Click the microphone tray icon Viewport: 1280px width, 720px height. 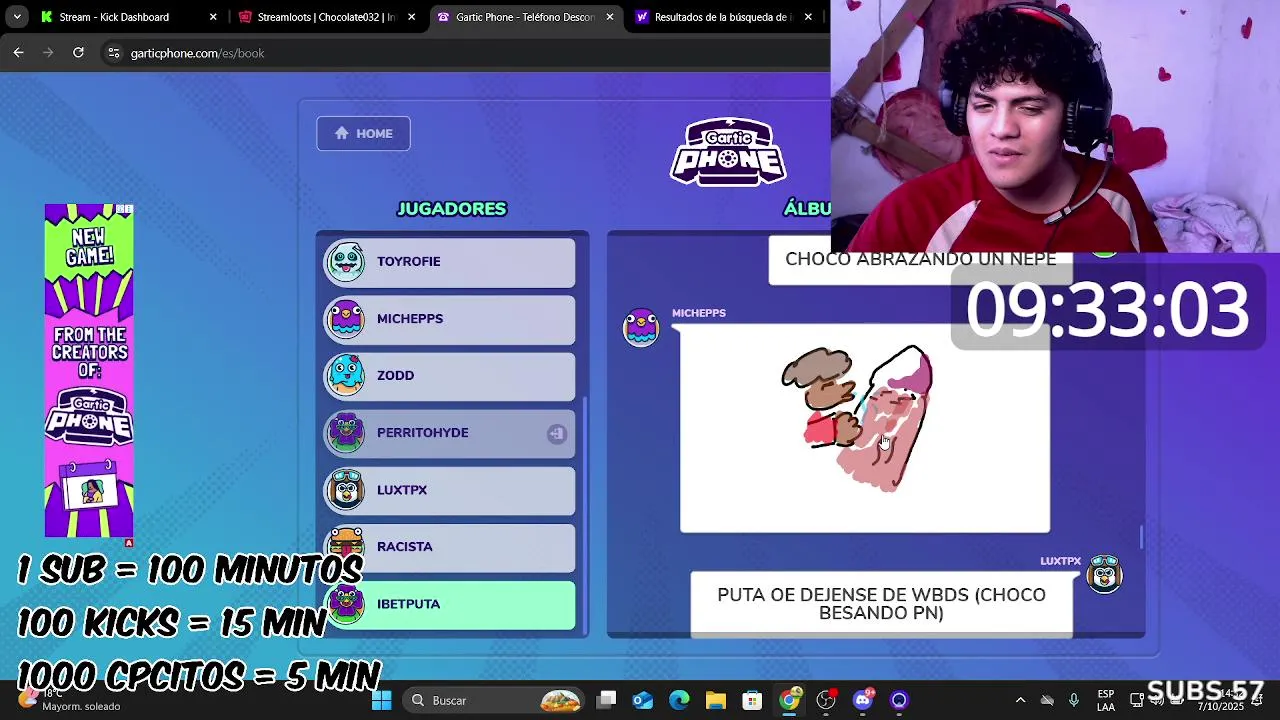pos(1074,700)
